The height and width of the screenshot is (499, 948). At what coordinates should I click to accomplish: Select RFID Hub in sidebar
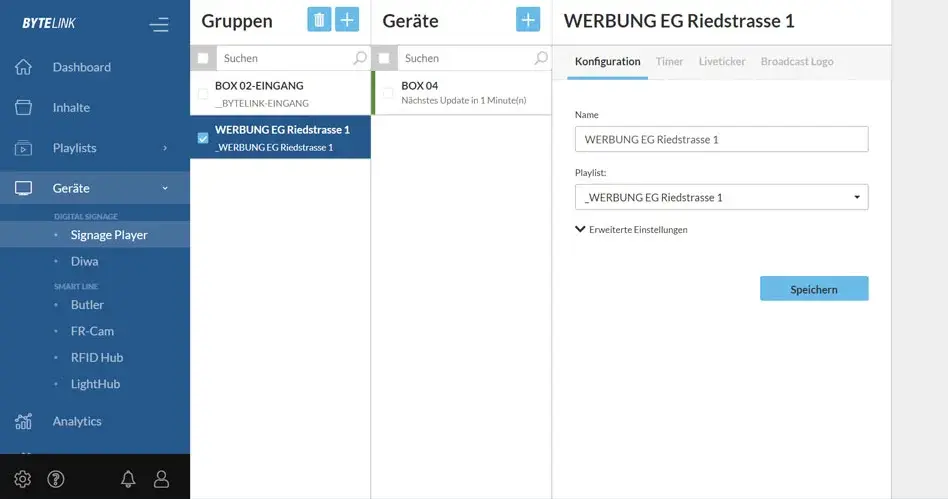[x=97, y=357]
